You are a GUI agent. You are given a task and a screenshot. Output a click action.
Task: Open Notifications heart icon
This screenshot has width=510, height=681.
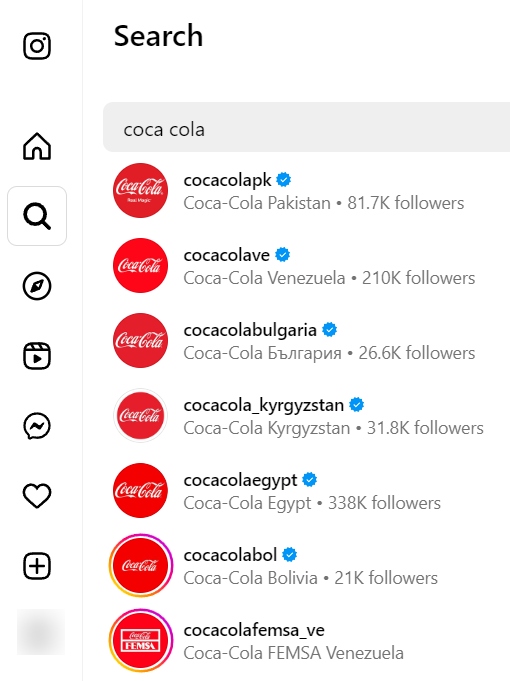point(37,496)
